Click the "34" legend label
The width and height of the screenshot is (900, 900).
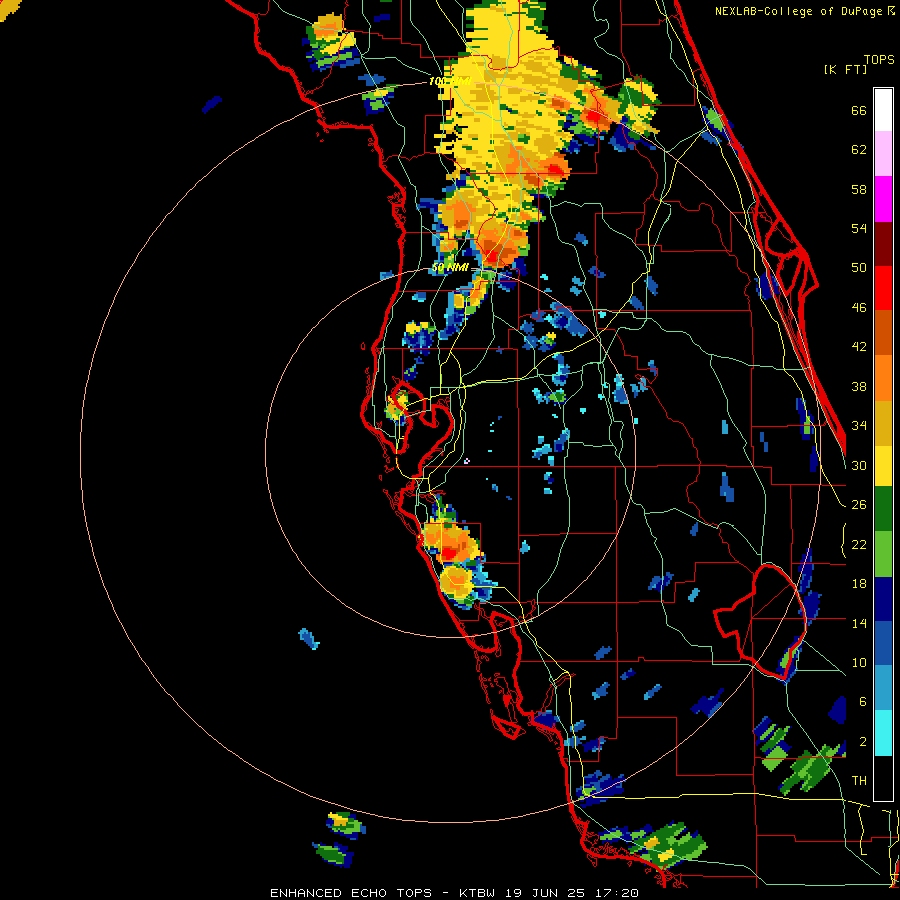coord(859,426)
